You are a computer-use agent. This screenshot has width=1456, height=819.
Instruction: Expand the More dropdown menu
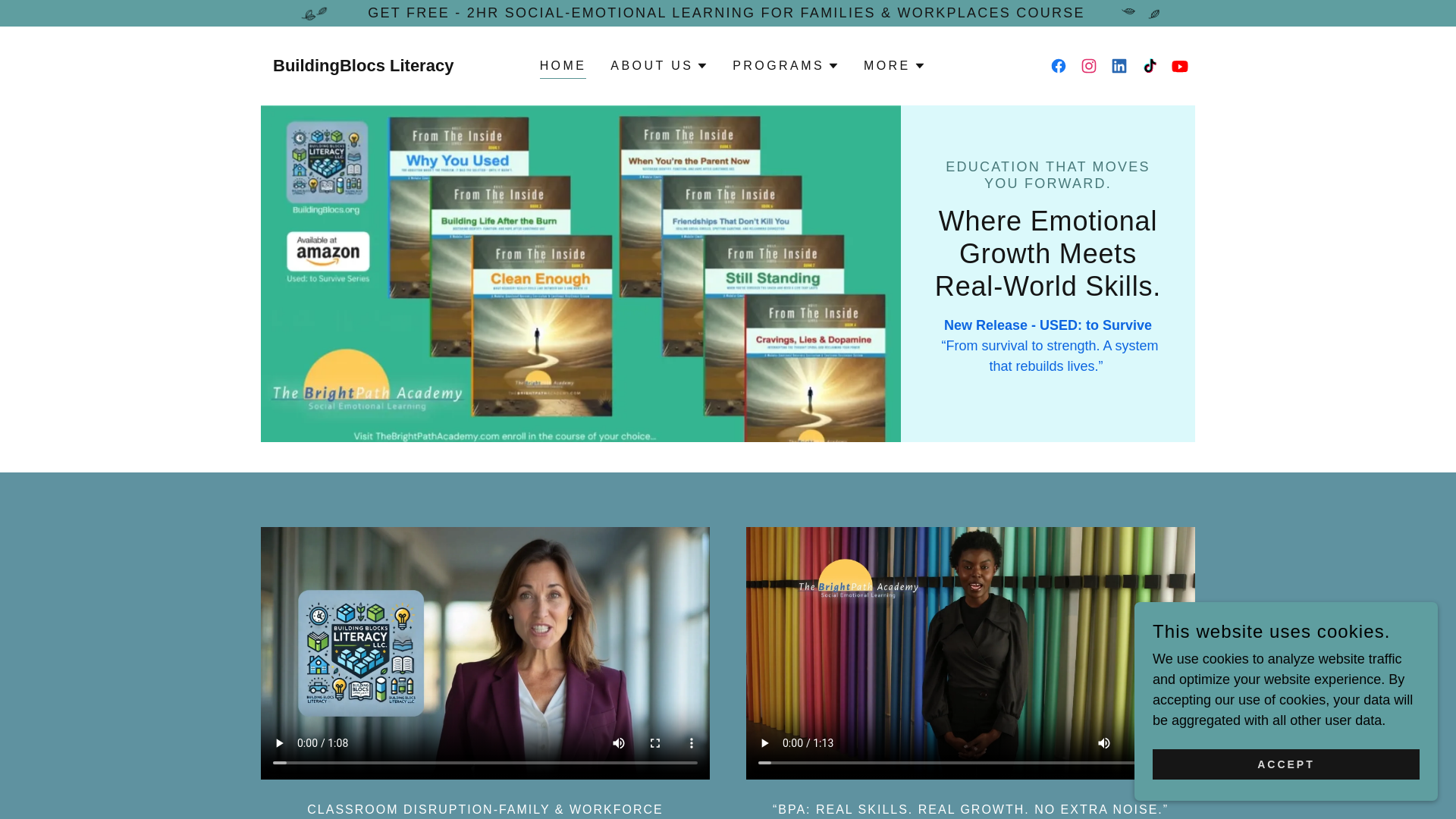[x=894, y=66]
